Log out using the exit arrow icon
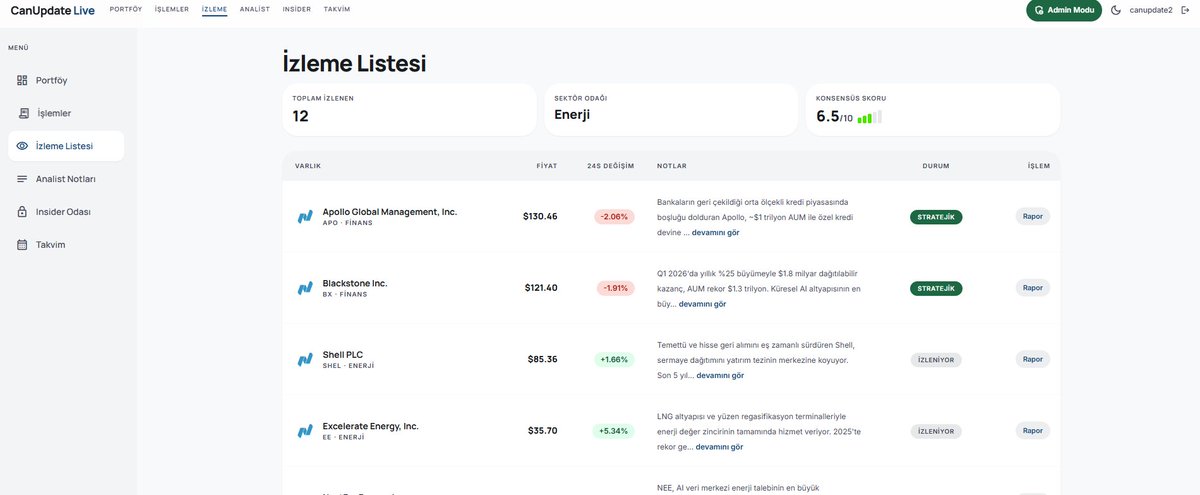This screenshot has width=1200, height=495. click(x=1186, y=10)
